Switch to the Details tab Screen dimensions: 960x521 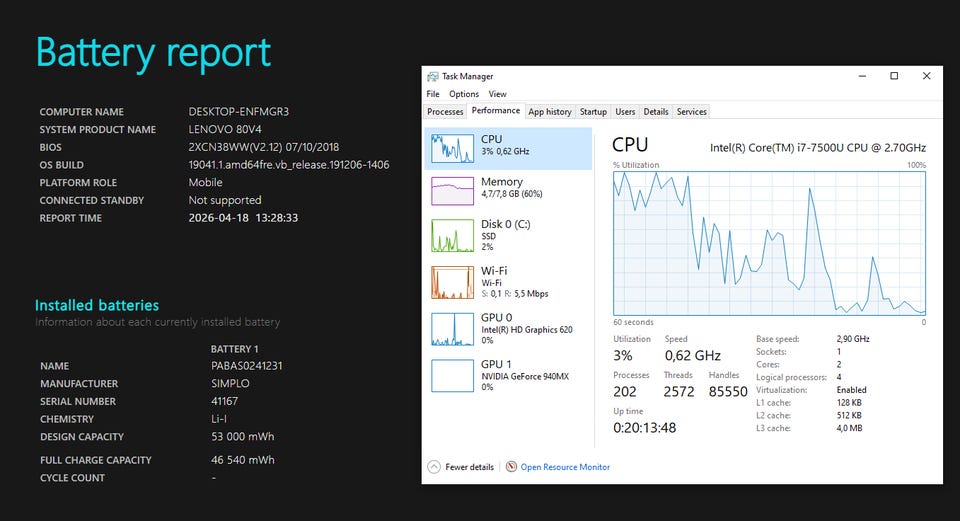[656, 112]
